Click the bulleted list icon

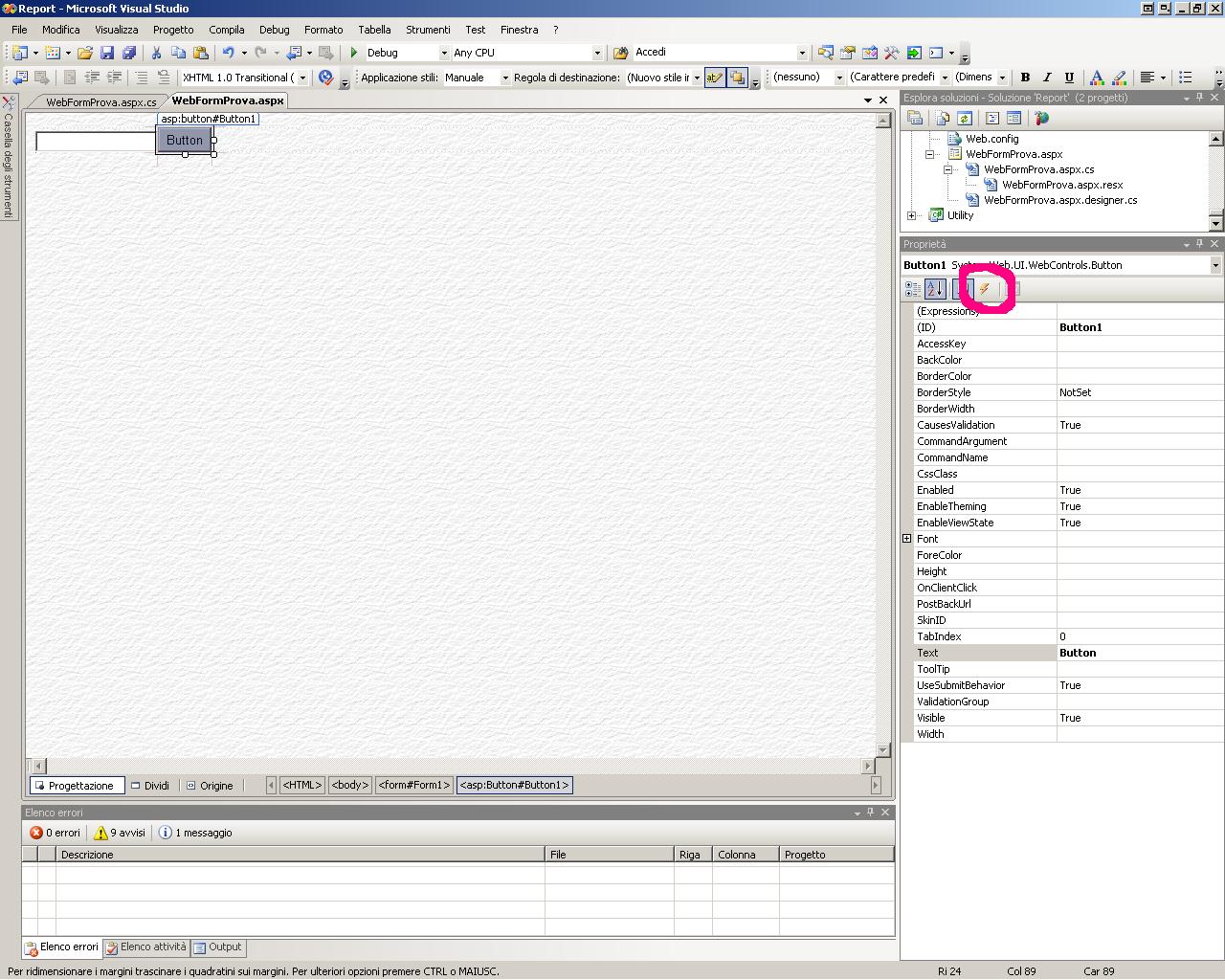1186,78
